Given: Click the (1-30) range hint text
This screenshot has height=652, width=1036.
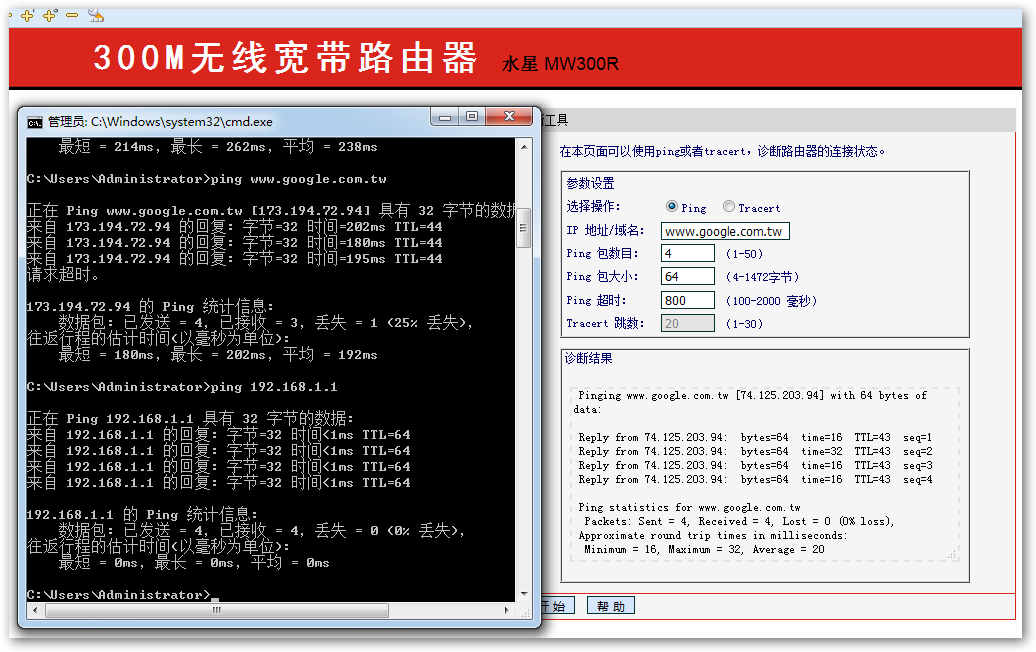Looking at the screenshot, I should [x=744, y=324].
